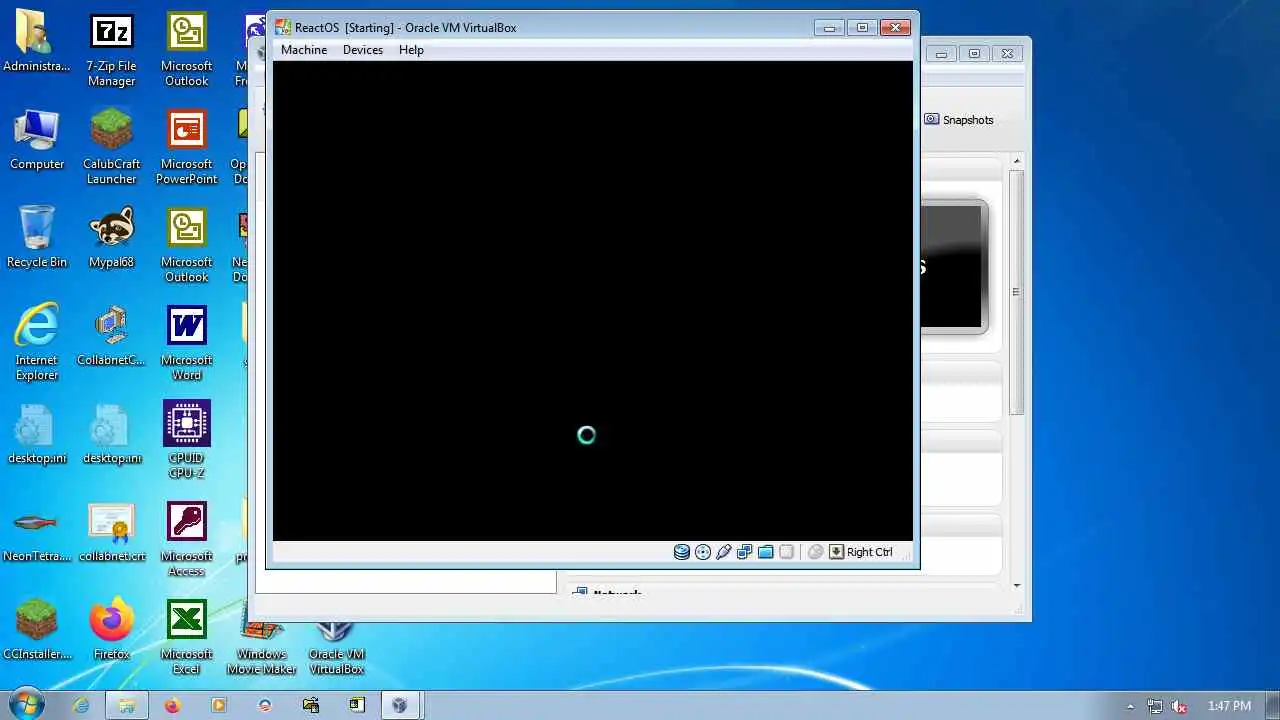This screenshot has height=720, width=1280.
Task: Click the vertical scrollbar thumb in VirtualBox Manager
Action: (x=1017, y=292)
